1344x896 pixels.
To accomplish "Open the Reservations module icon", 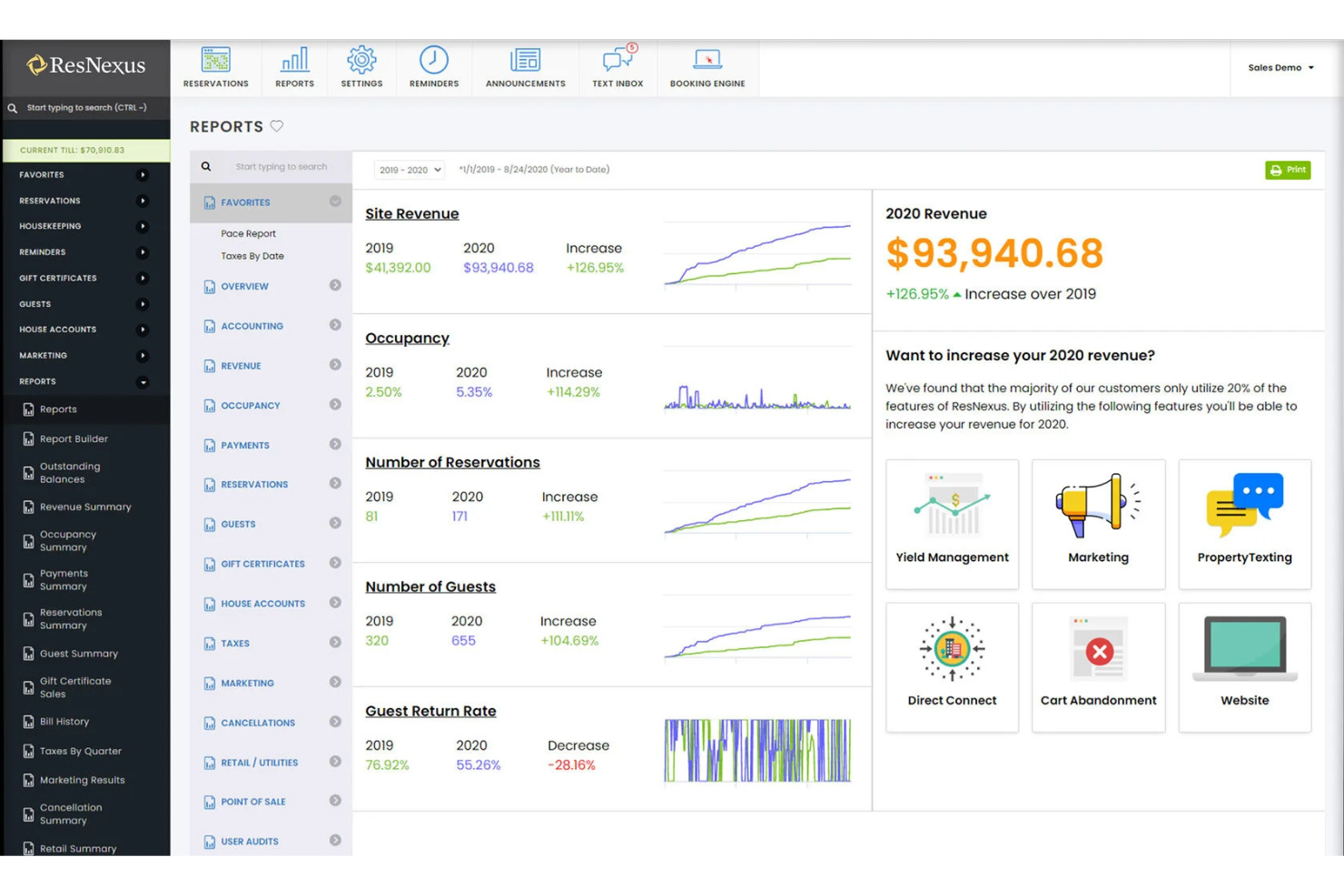I will [x=215, y=60].
